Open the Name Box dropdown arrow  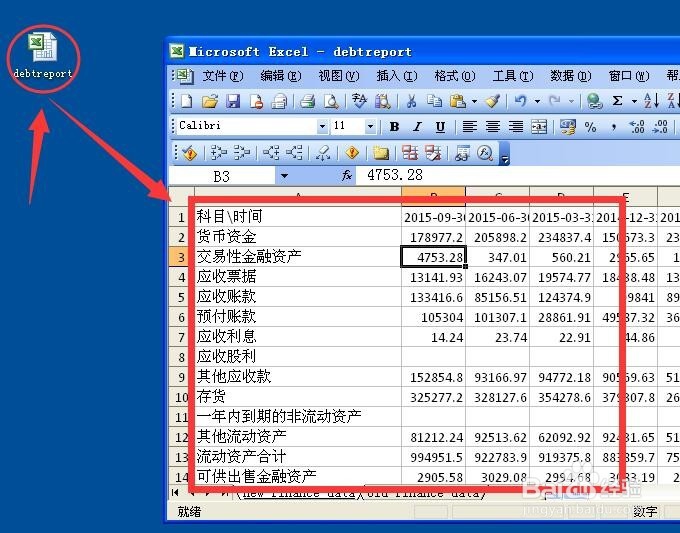(284, 176)
